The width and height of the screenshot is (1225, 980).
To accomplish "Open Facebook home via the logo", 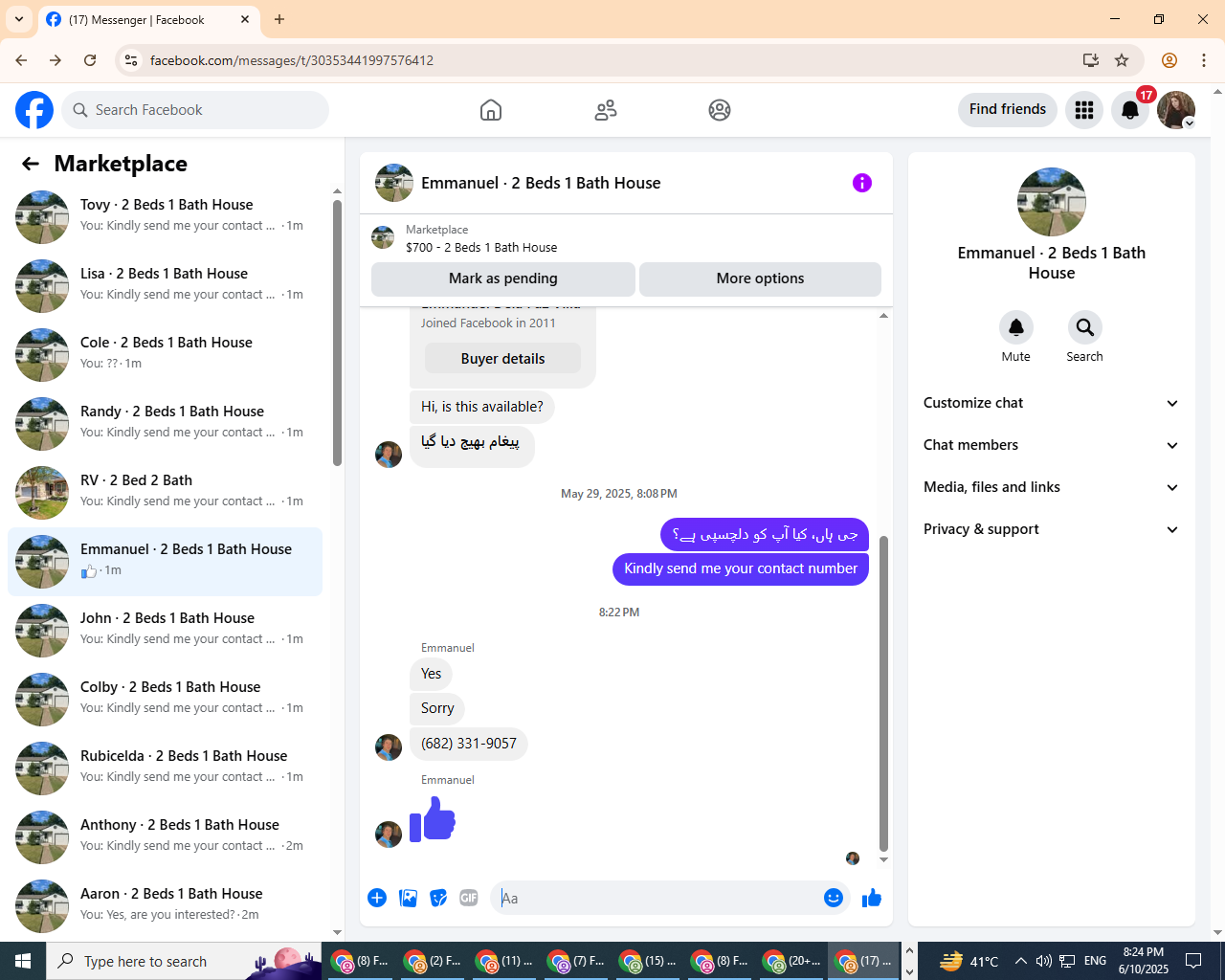I will pyautogui.click(x=34, y=110).
